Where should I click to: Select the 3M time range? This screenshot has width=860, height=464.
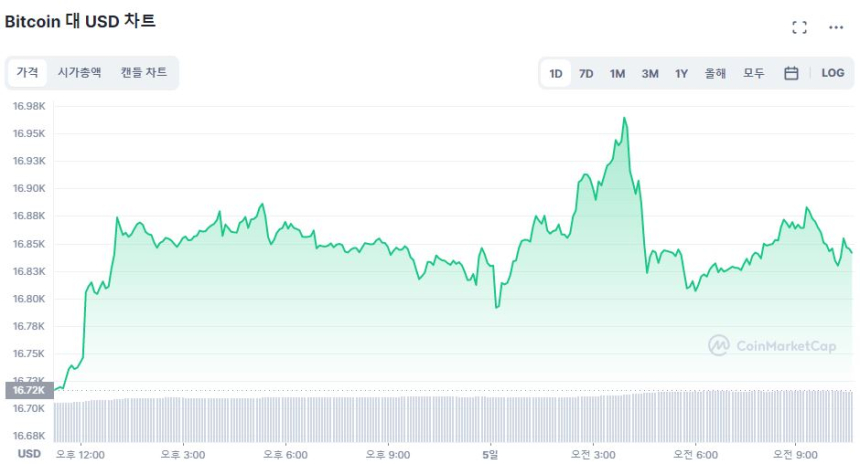click(650, 73)
